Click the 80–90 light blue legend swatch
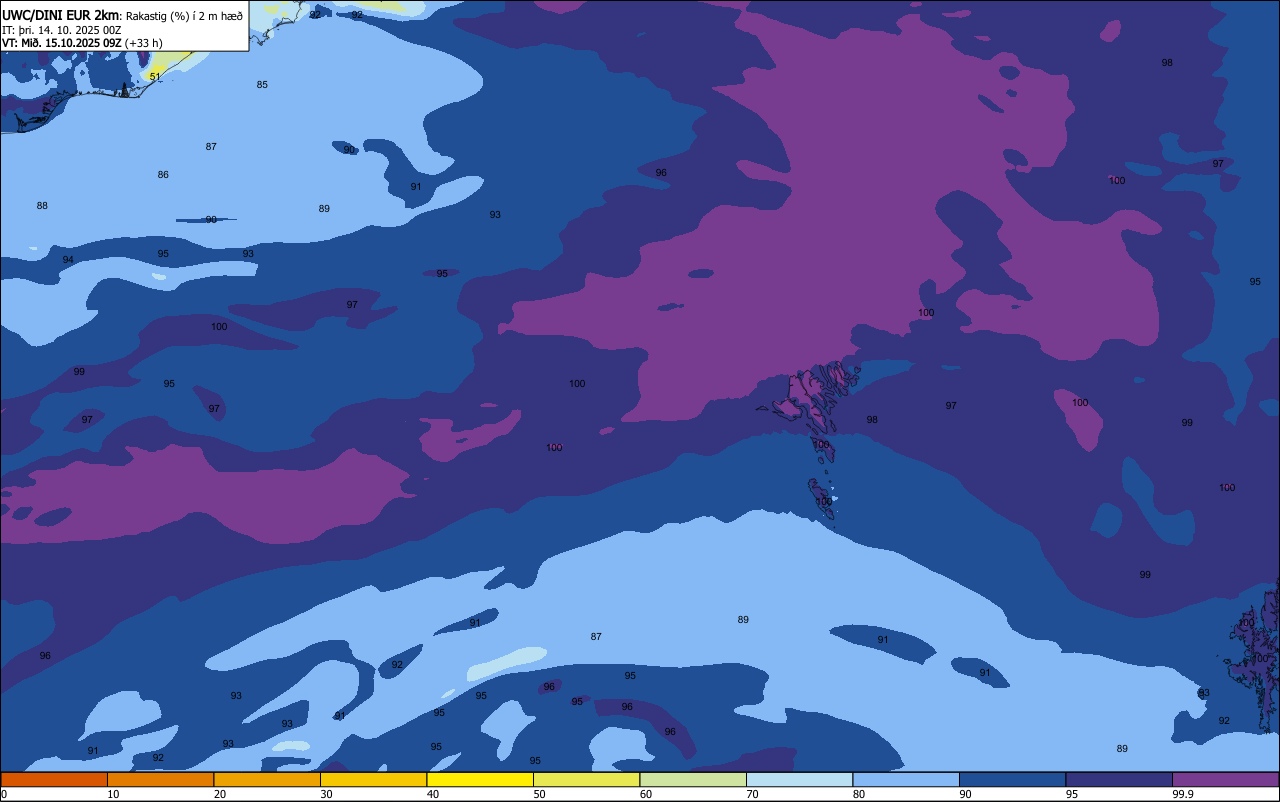1280x802 pixels. coord(906,779)
